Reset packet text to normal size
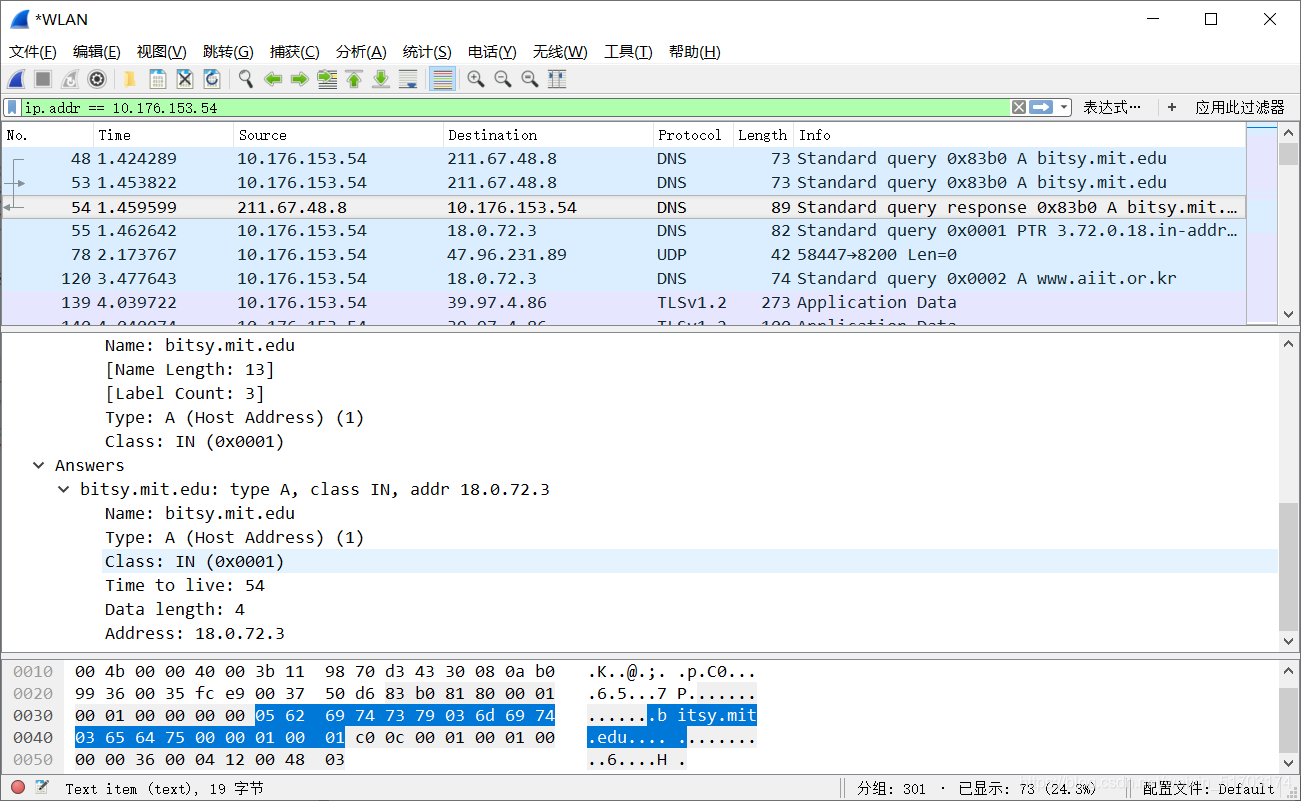 [x=530, y=79]
